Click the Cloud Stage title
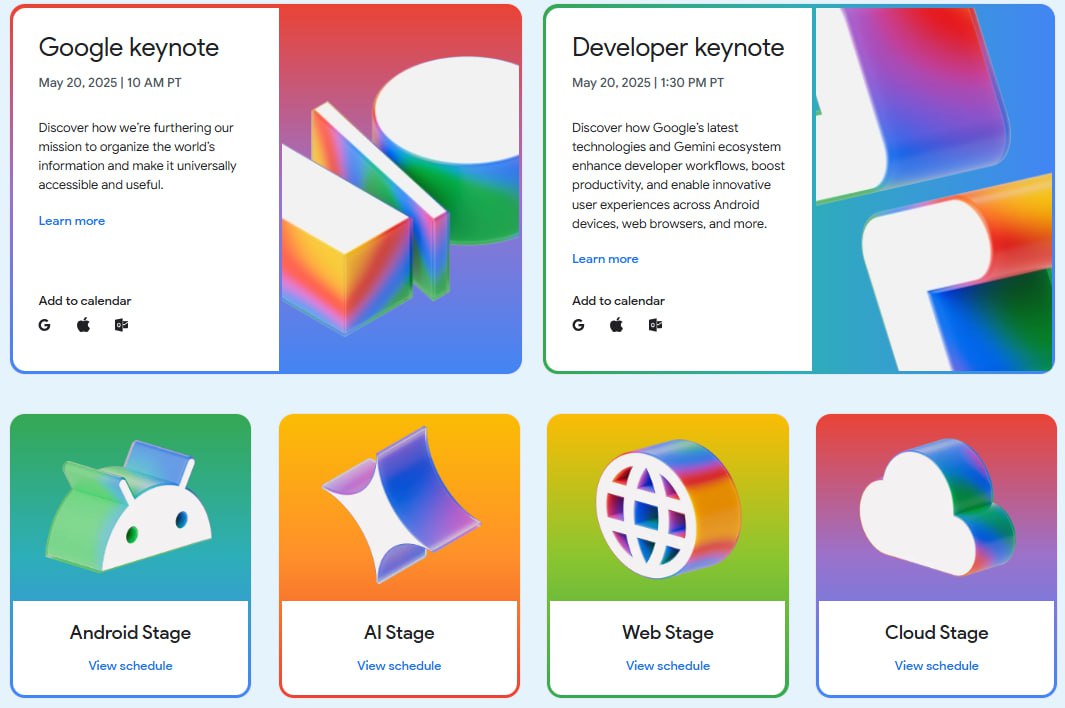The image size is (1065, 708). coord(937,633)
